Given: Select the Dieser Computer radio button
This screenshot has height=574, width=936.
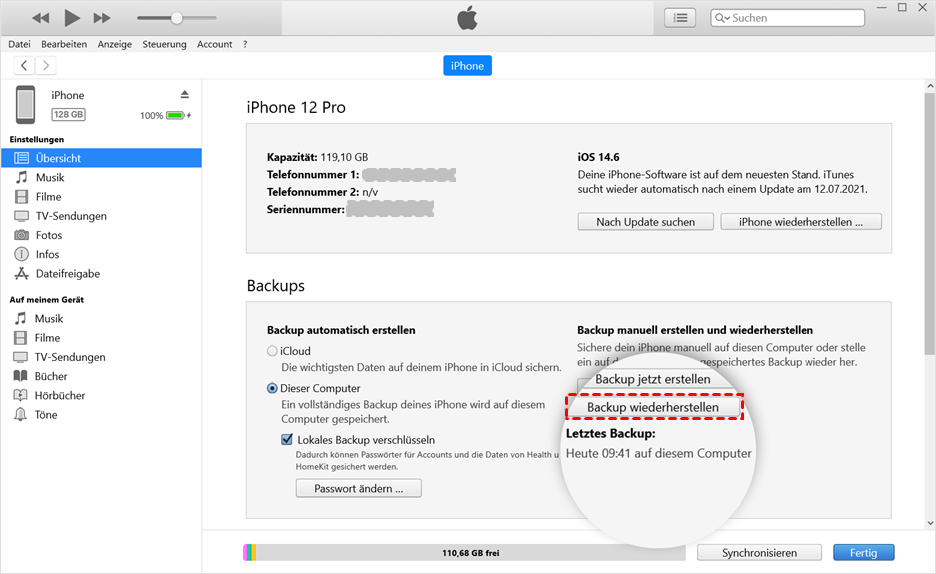Looking at the screenshot, I should pyautogui.click(x=272, y=388).
